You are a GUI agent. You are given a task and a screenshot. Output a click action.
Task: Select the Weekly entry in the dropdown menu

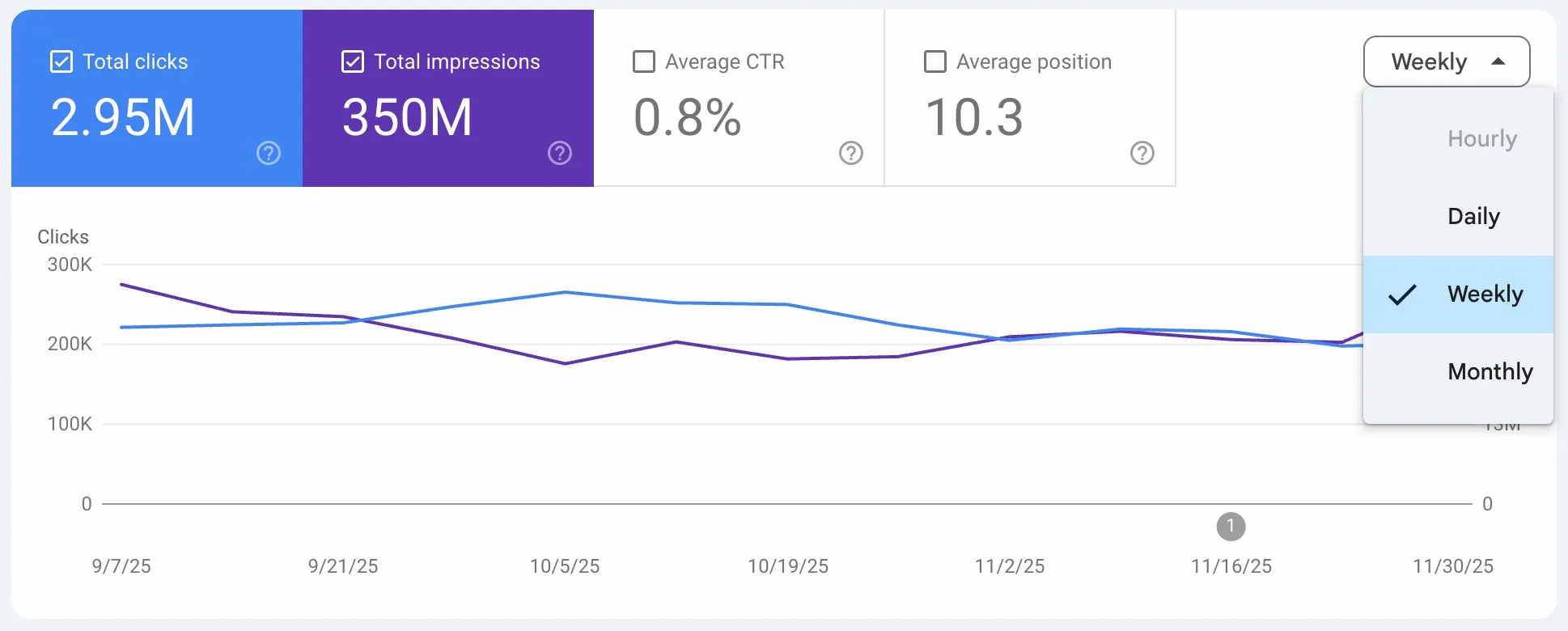[1484, 294]
